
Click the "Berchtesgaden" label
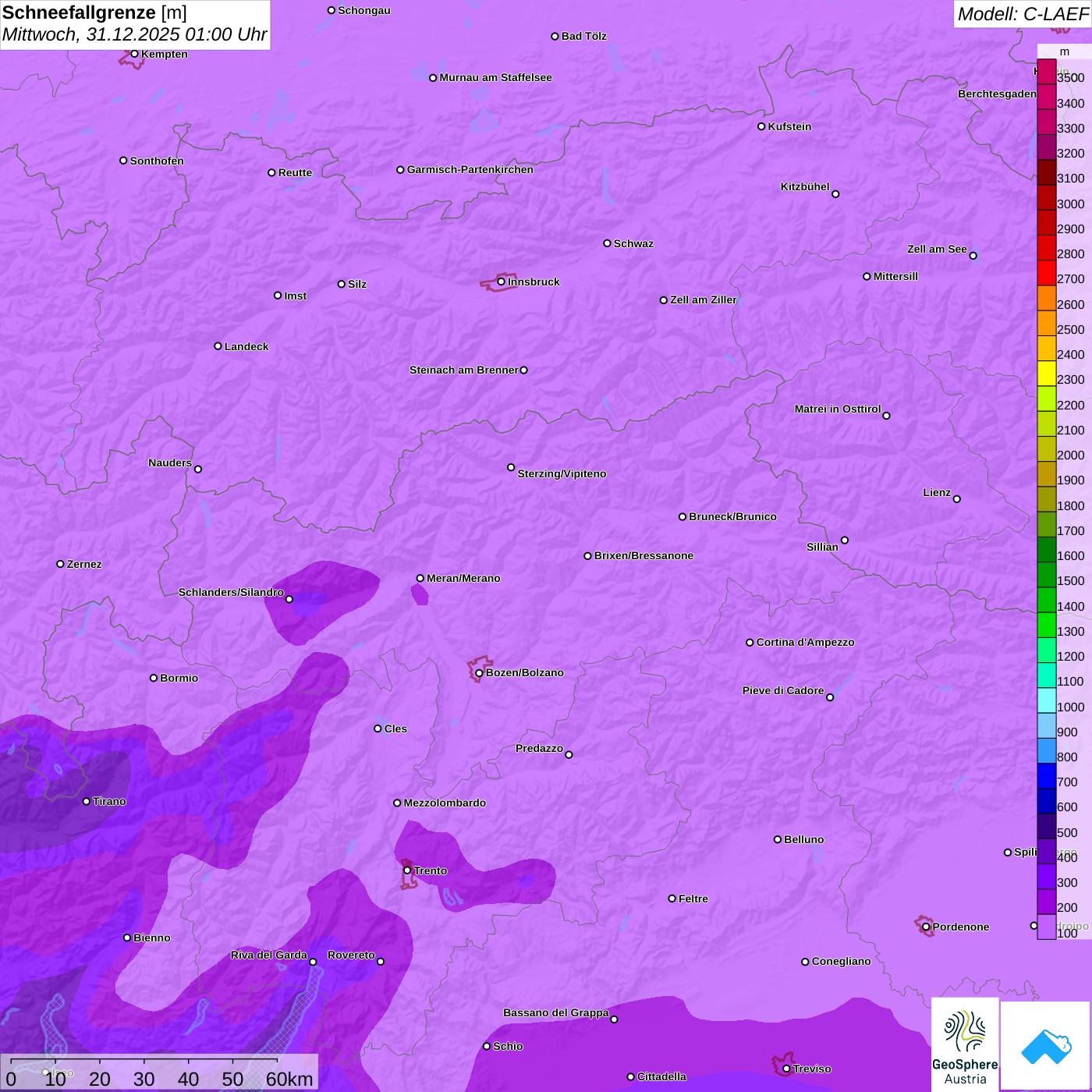coord(997,94)
